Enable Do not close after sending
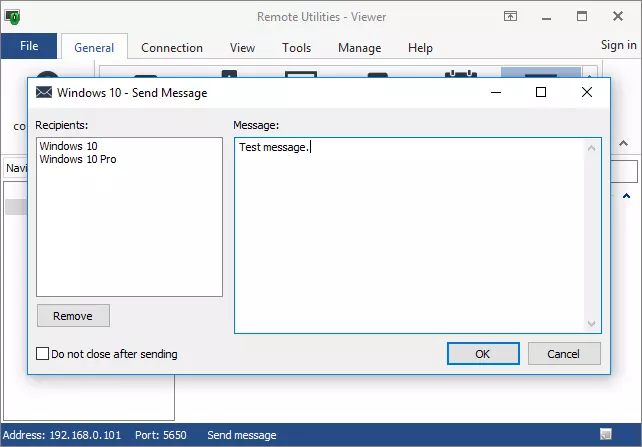 (43, 354)
